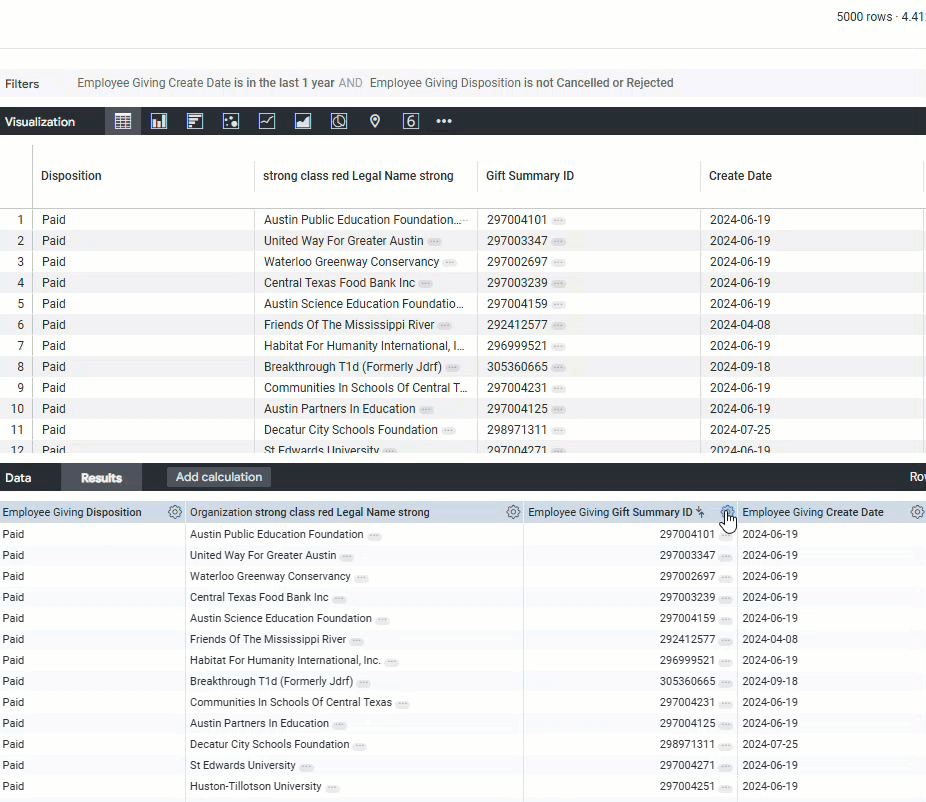Click Paid cell in visualization row 1
This screenshot has height=802, width=926.
coord(54,220)
